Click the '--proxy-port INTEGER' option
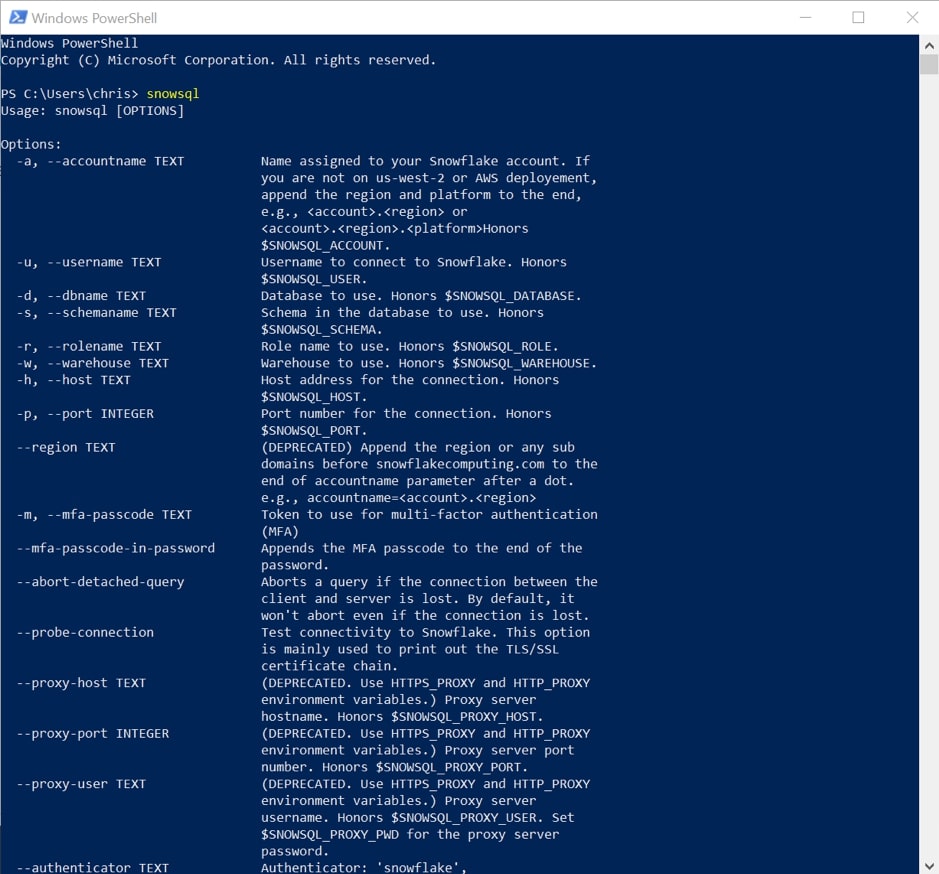Image resolution: width=939 pixels, height=874 pixels. point(93,733)
